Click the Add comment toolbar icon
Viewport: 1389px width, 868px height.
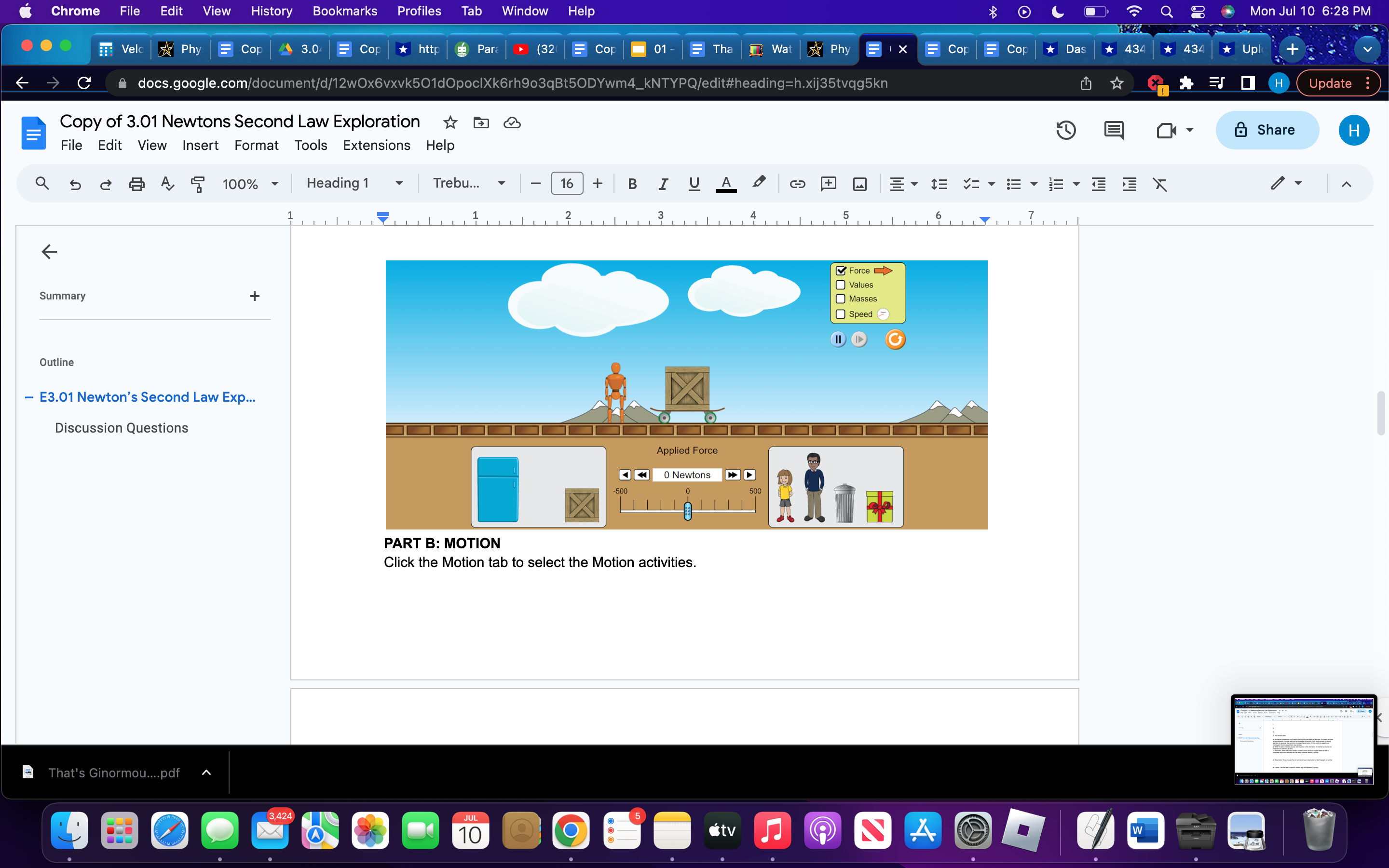[828, 184]
